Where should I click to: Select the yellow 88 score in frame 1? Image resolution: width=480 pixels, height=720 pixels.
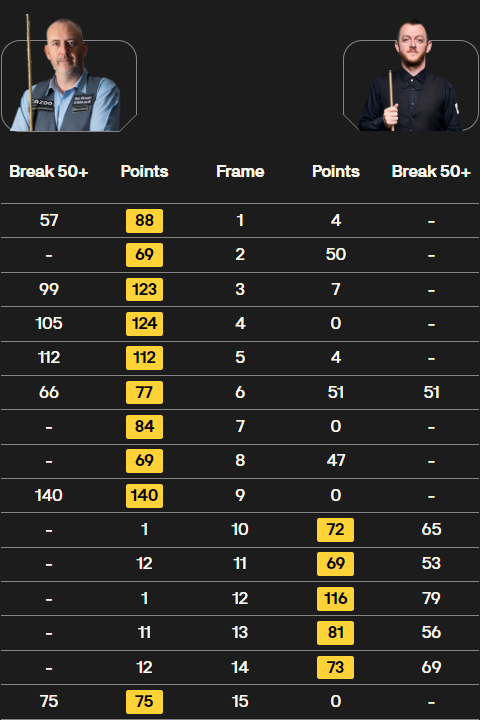144,220
